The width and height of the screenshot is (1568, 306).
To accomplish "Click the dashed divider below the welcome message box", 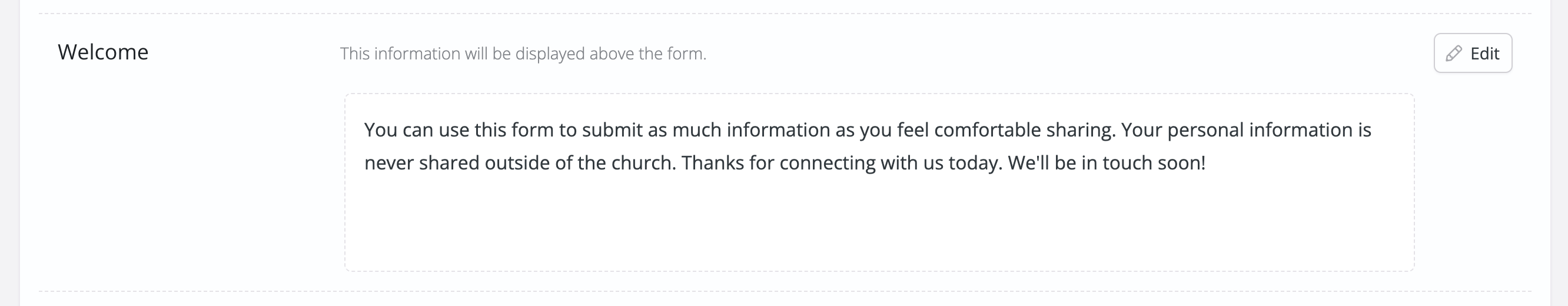I will 785,291.
